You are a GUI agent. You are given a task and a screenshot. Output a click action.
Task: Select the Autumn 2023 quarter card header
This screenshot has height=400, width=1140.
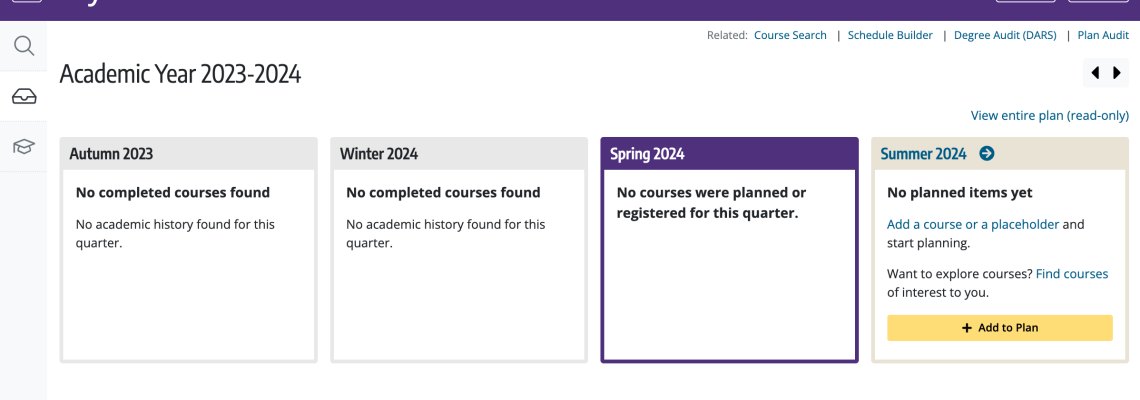pyautogui.click(x=188, y=153)
